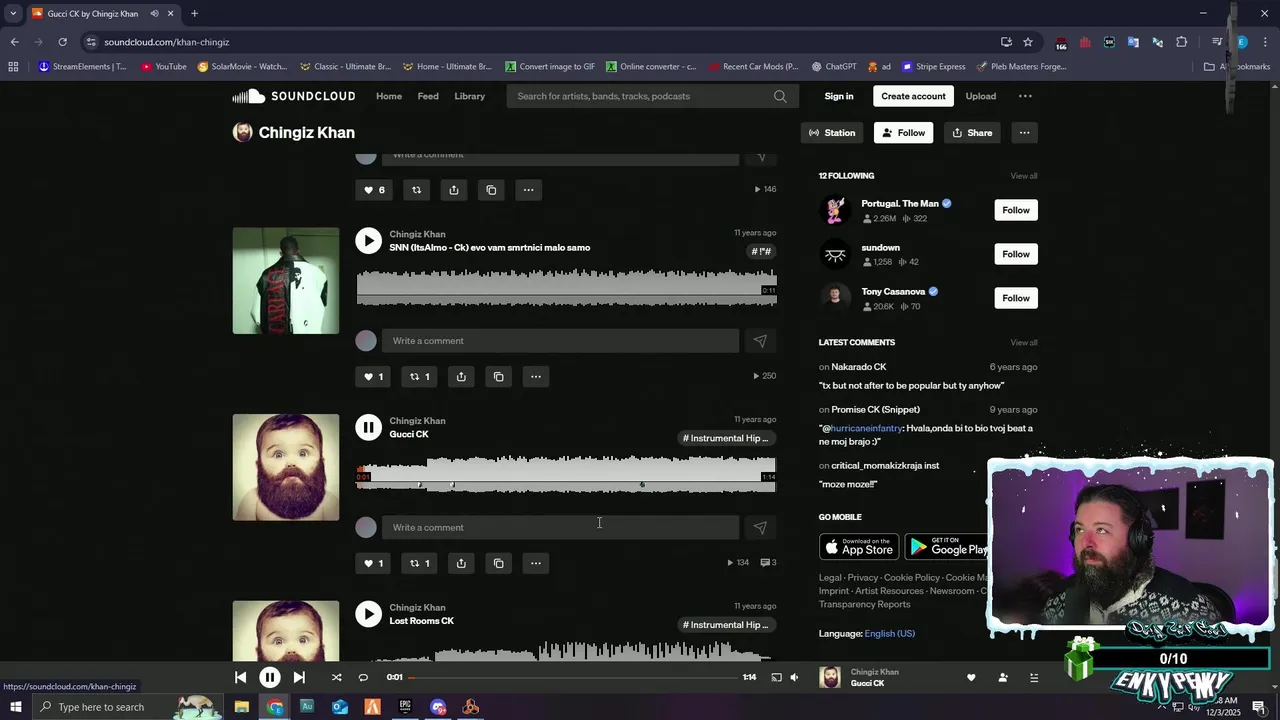
Task: Go to the Home tab
Action: pos(389,96)
